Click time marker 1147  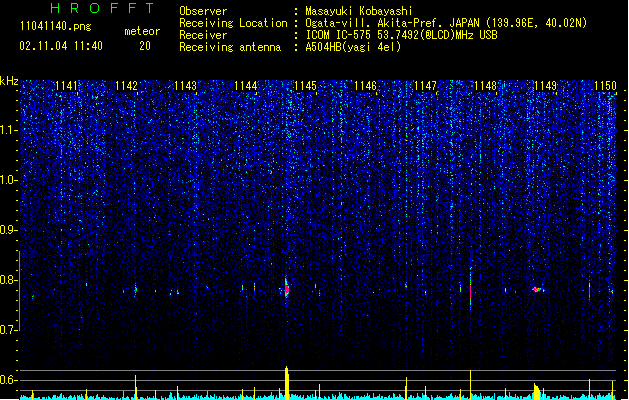coord(425,86)
